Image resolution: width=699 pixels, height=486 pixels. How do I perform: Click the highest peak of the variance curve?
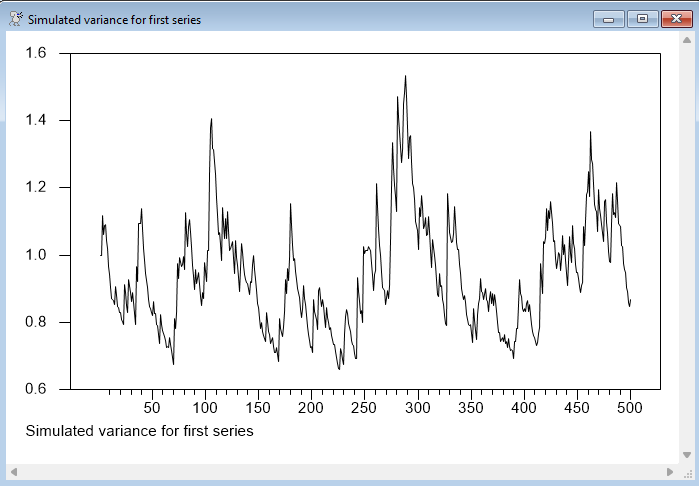pyautogui.click(x=405, y=76)
